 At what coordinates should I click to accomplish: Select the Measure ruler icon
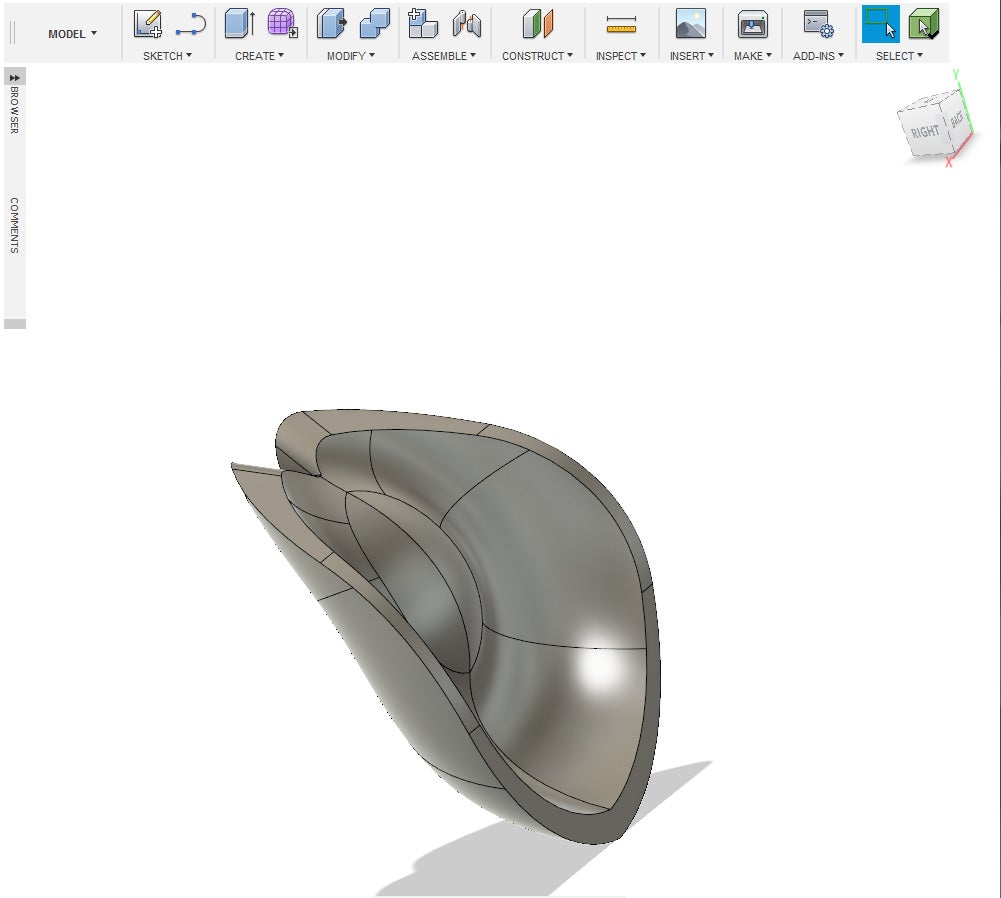click(621, 24)
